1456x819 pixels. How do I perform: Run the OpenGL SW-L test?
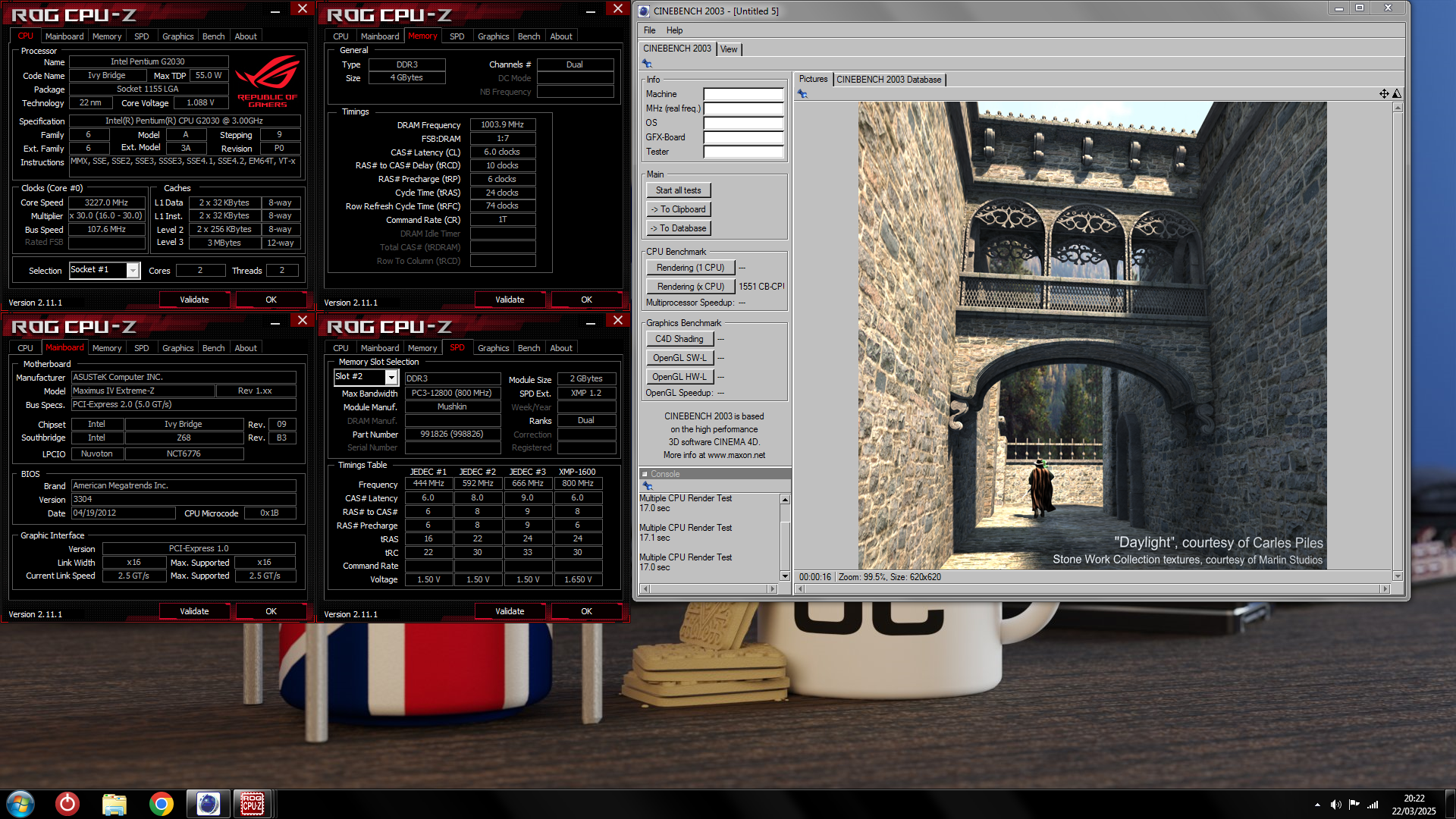click(x=679, y=358)
